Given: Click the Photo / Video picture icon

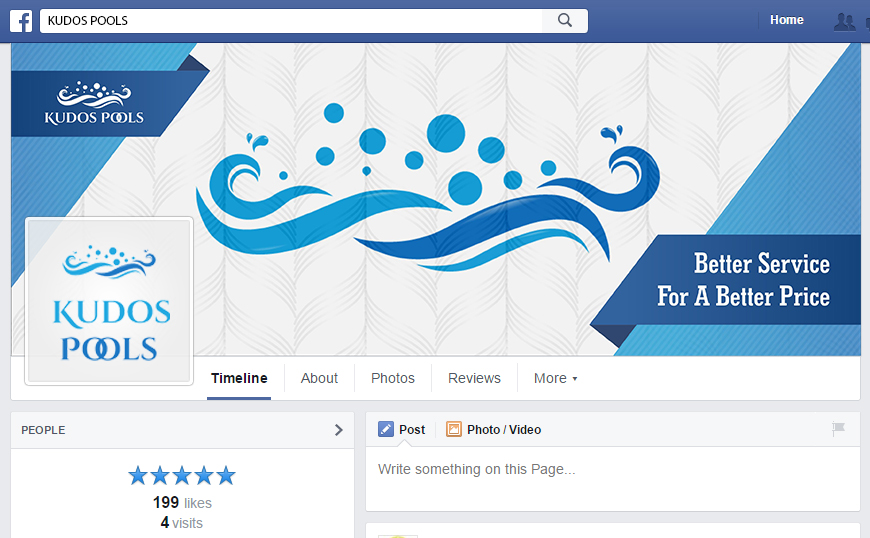Looking at the screenshot, I should click(454, 429).
